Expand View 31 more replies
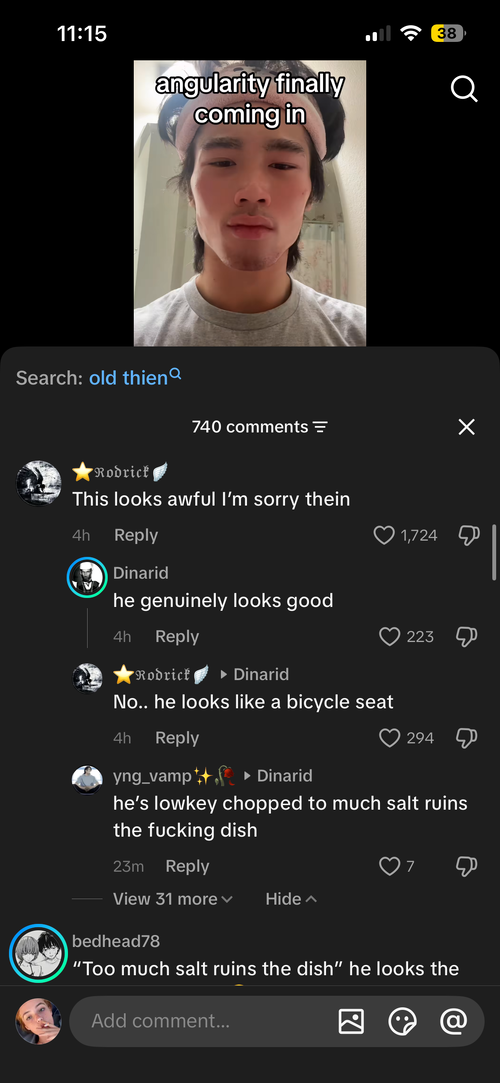500x1083 pixels. (x=173, y=899)
